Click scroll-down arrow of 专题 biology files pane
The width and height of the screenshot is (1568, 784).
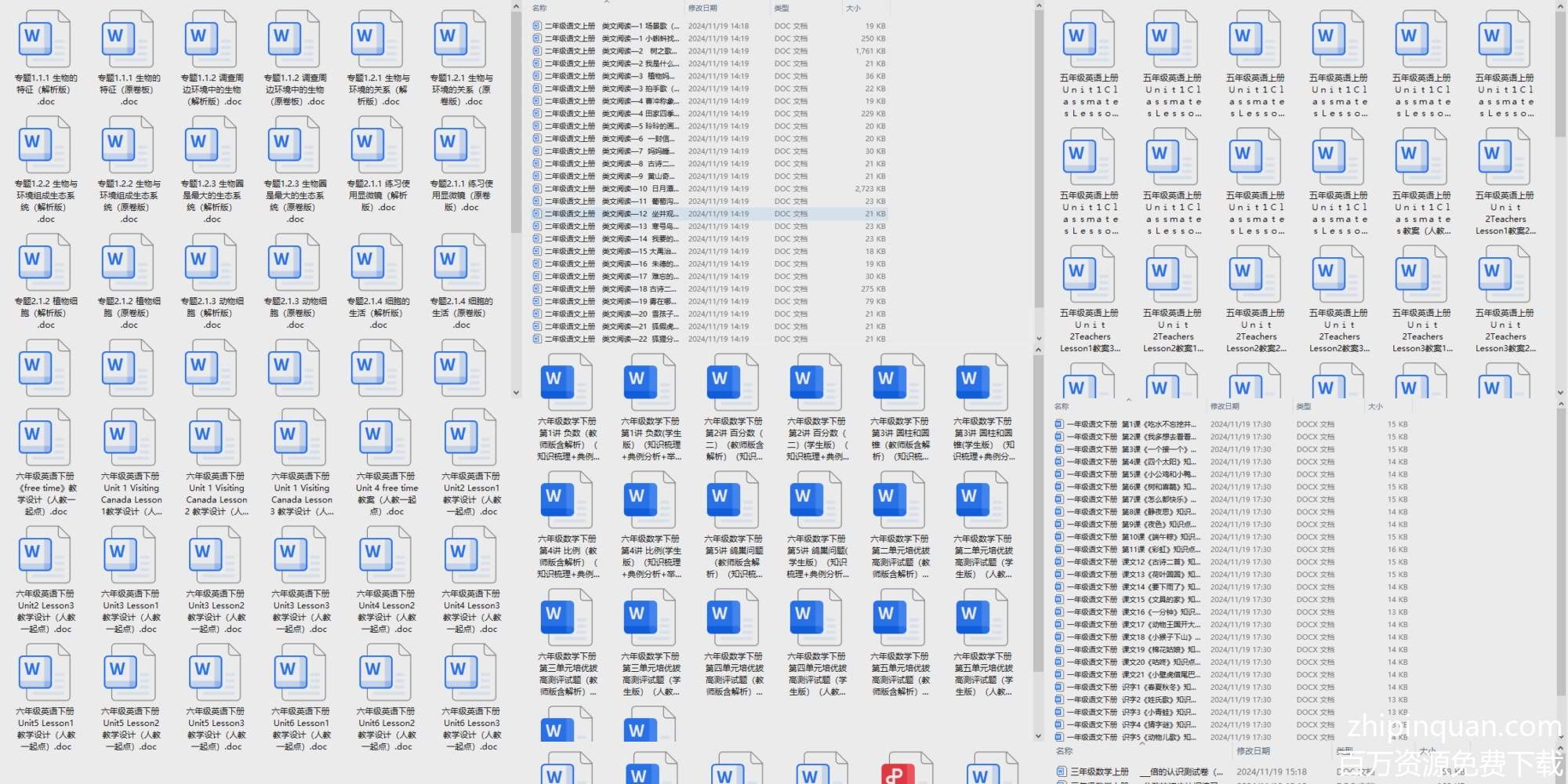click(516, 393)
